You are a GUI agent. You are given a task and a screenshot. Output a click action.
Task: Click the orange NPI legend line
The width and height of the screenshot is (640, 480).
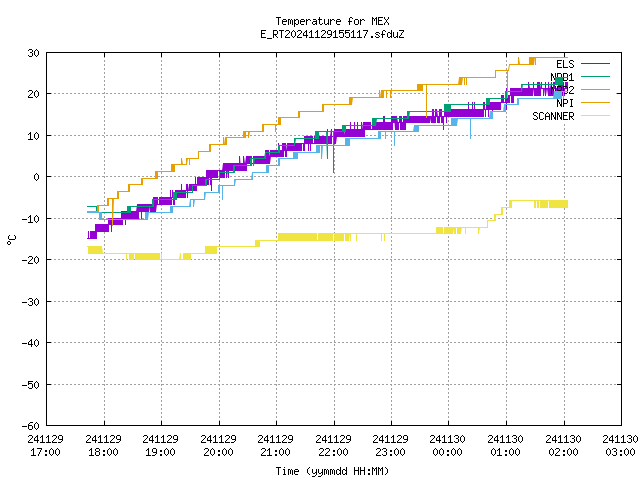[595, 102]
